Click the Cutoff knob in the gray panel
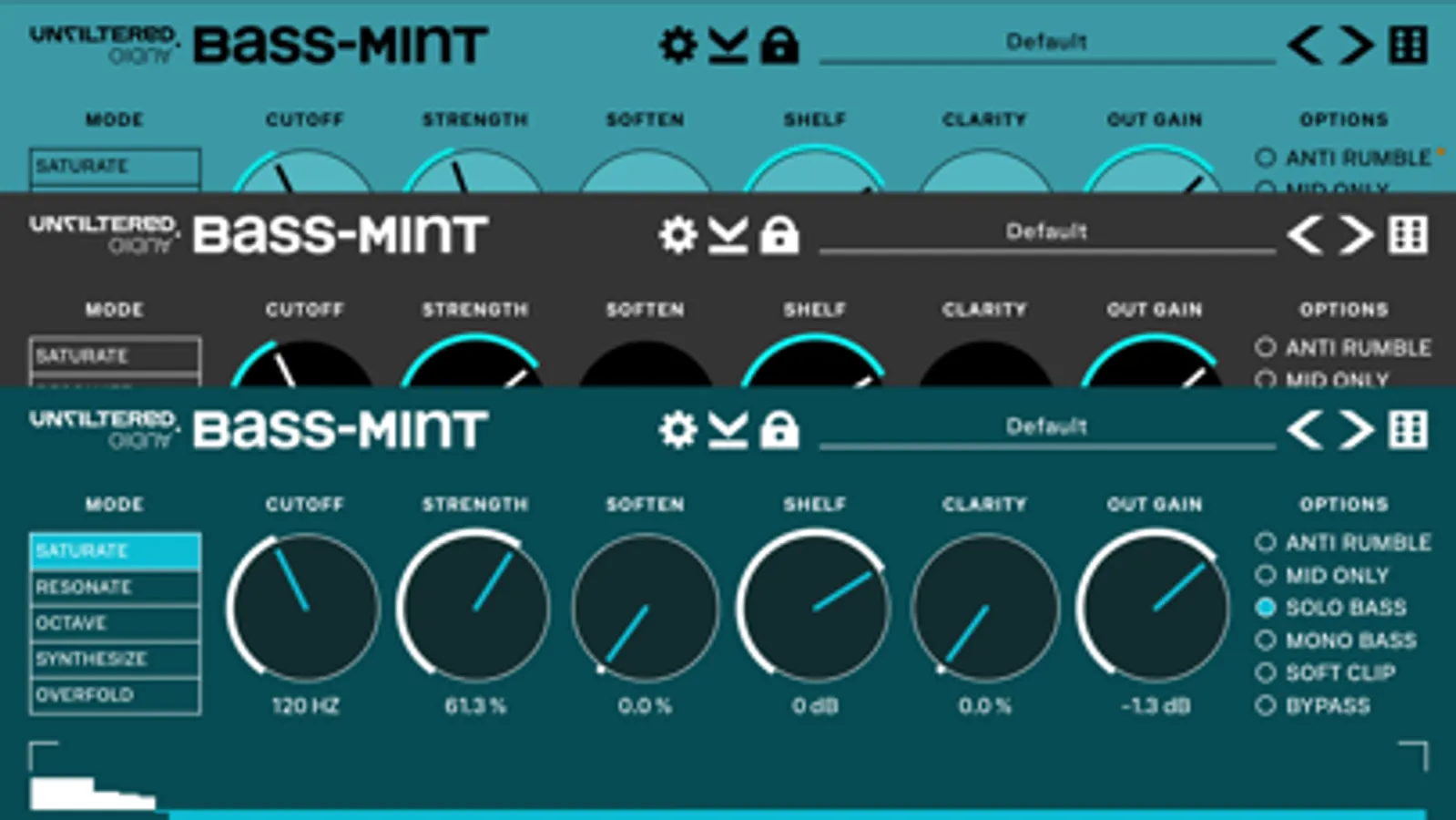Screen dimensions: 1456x820 pos(303,364)
